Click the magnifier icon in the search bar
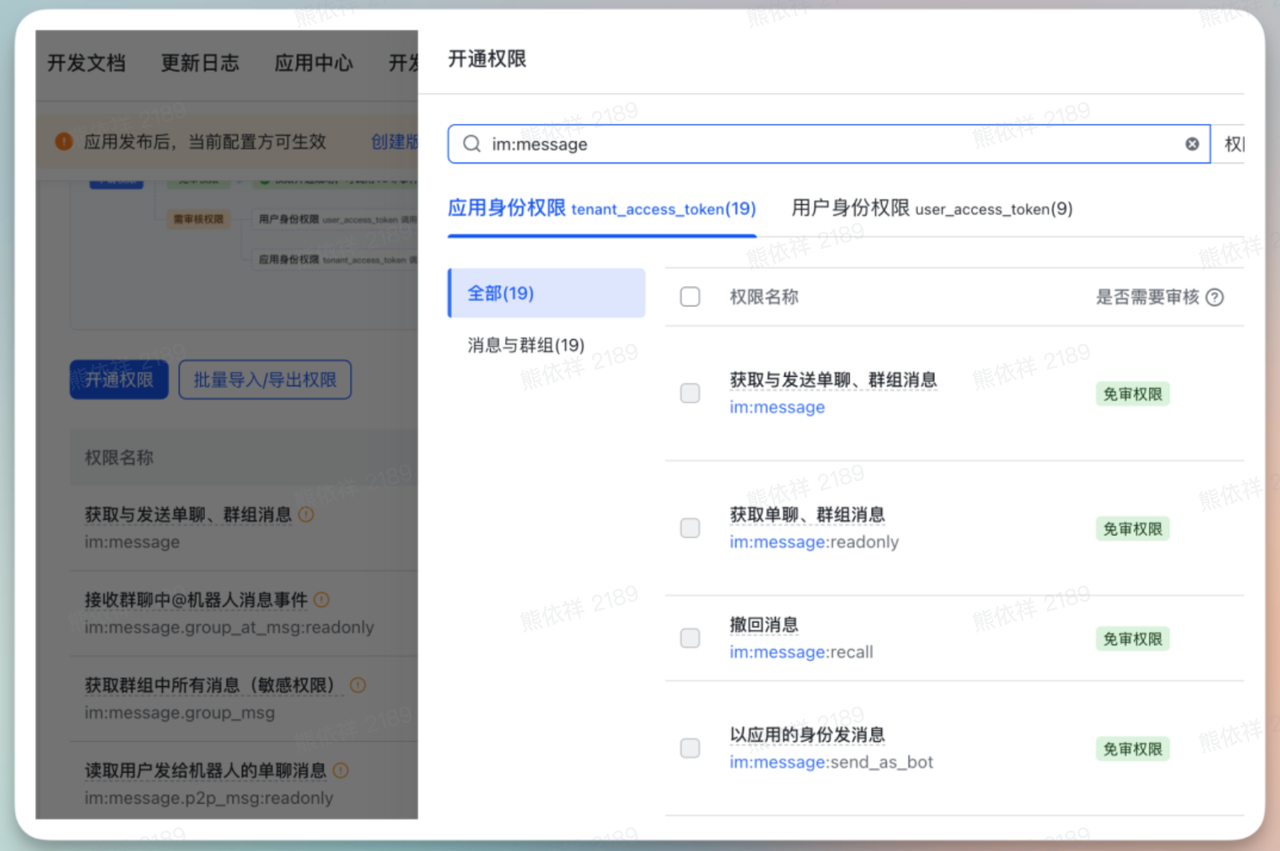This screenshot has width=1280, height=851. point(470,143)
